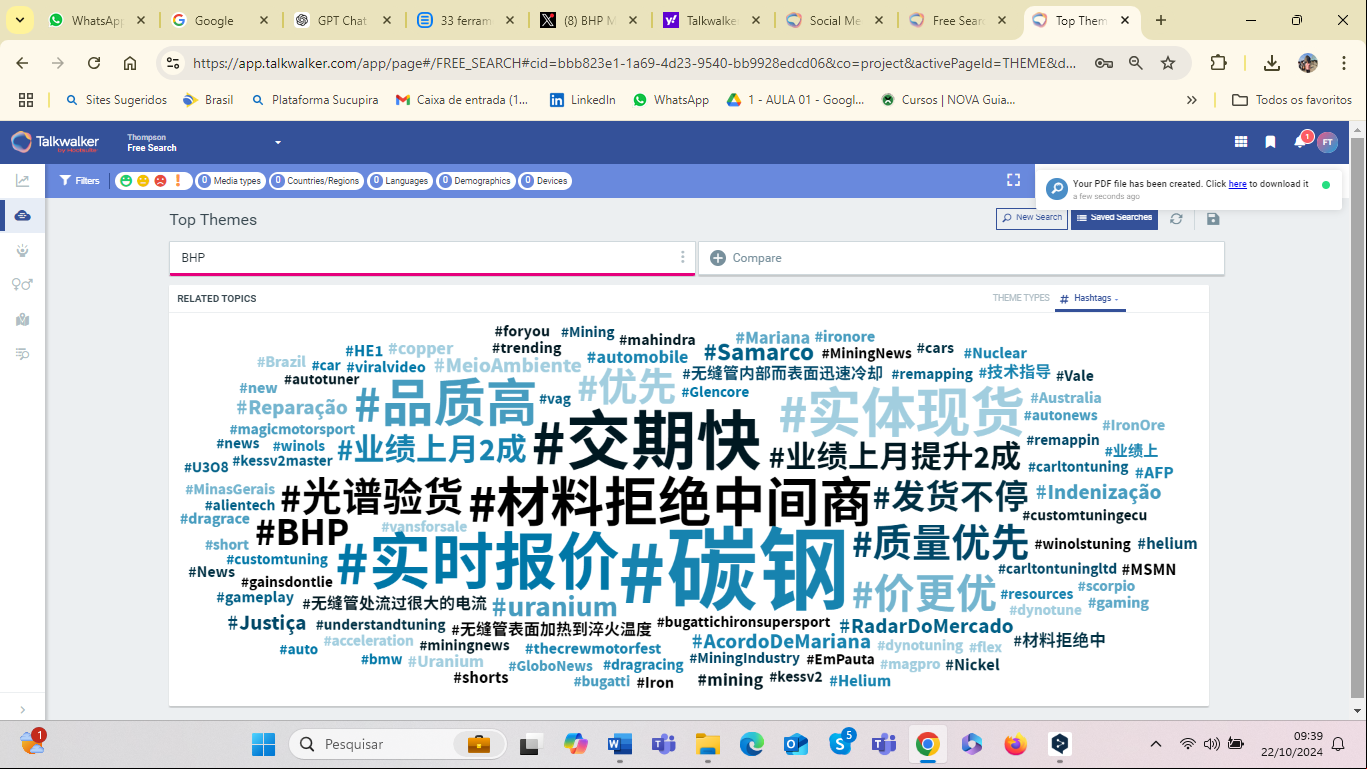Click the #Justiça hashtag
The height and width of the screenshot is (769, 1367).
tap(266, 623)
